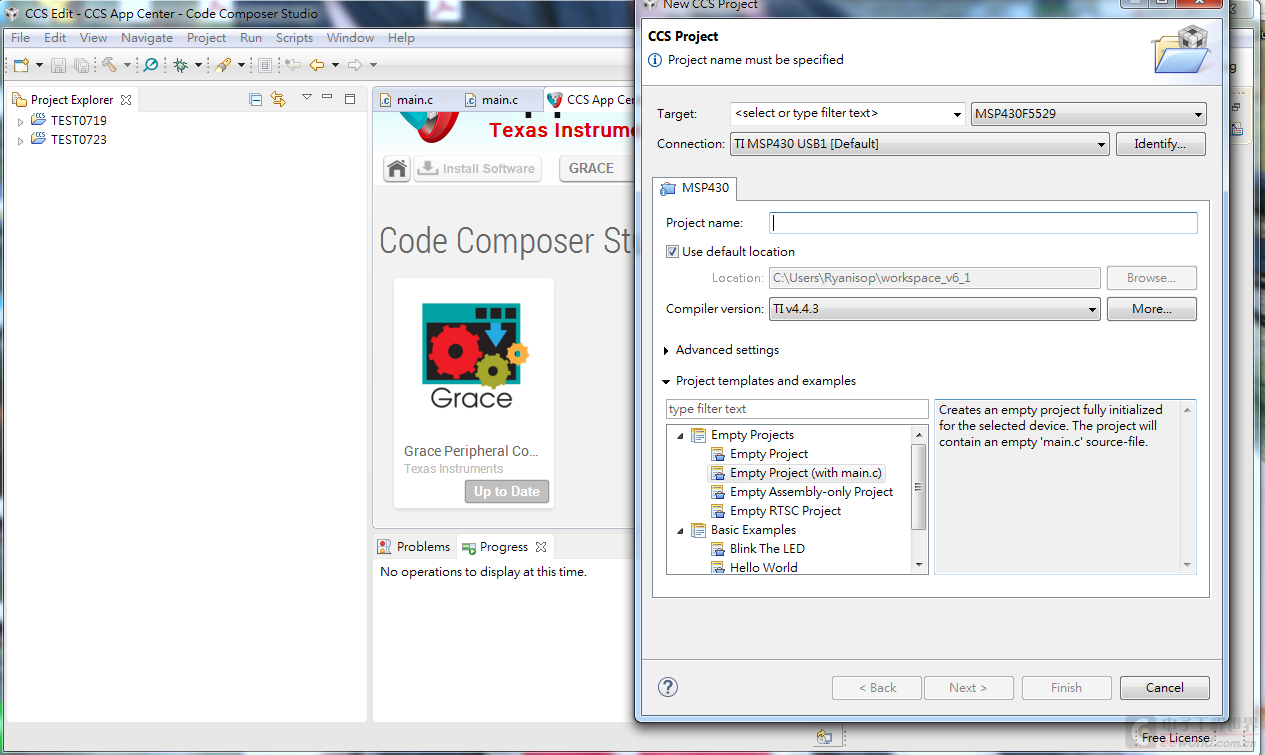Open the View menu
The height and width of the screenshot is (755, 1265).
pyautogui.click(x=93, y=38)
